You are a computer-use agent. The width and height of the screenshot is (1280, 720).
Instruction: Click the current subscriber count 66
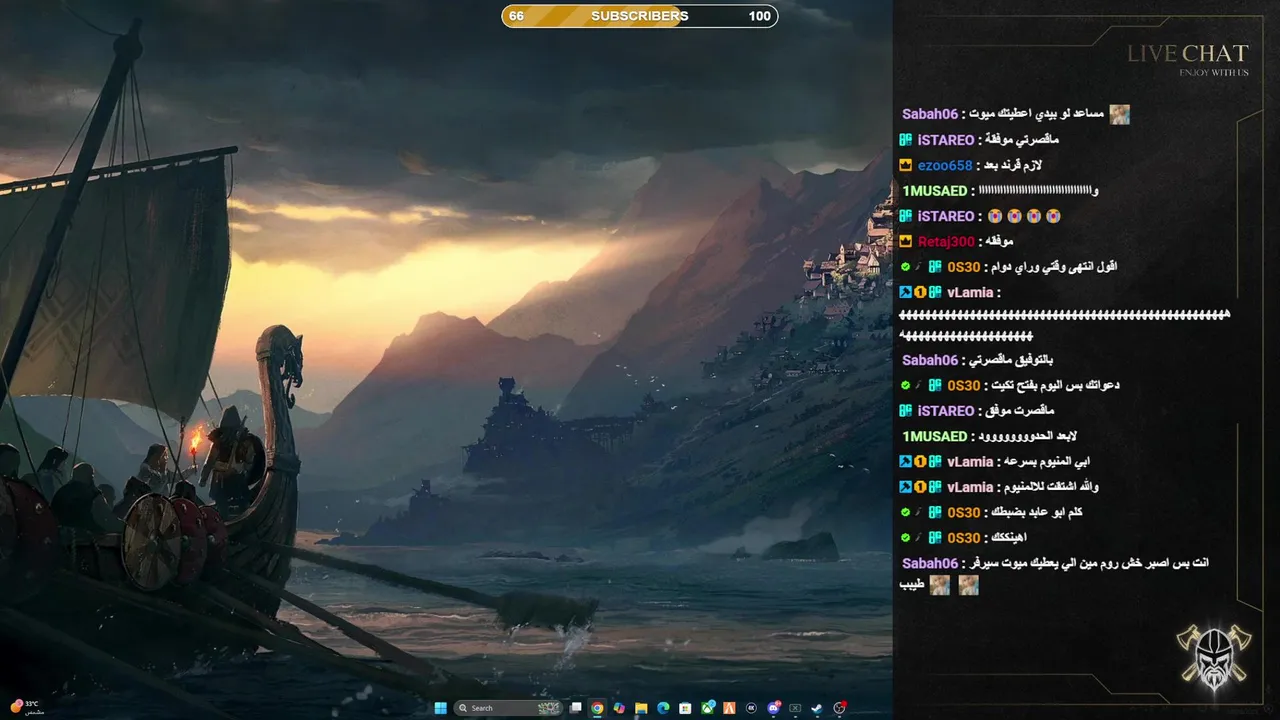click(x=516, y=16)
